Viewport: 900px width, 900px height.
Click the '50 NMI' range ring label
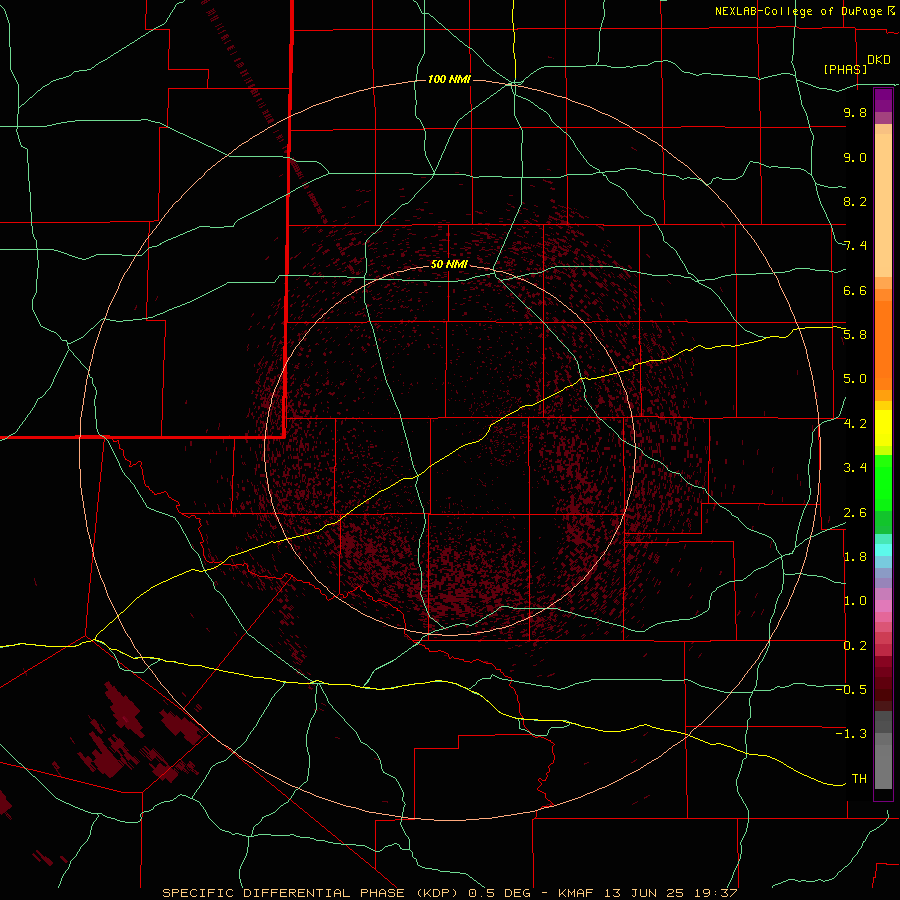[x=449, y=264]
